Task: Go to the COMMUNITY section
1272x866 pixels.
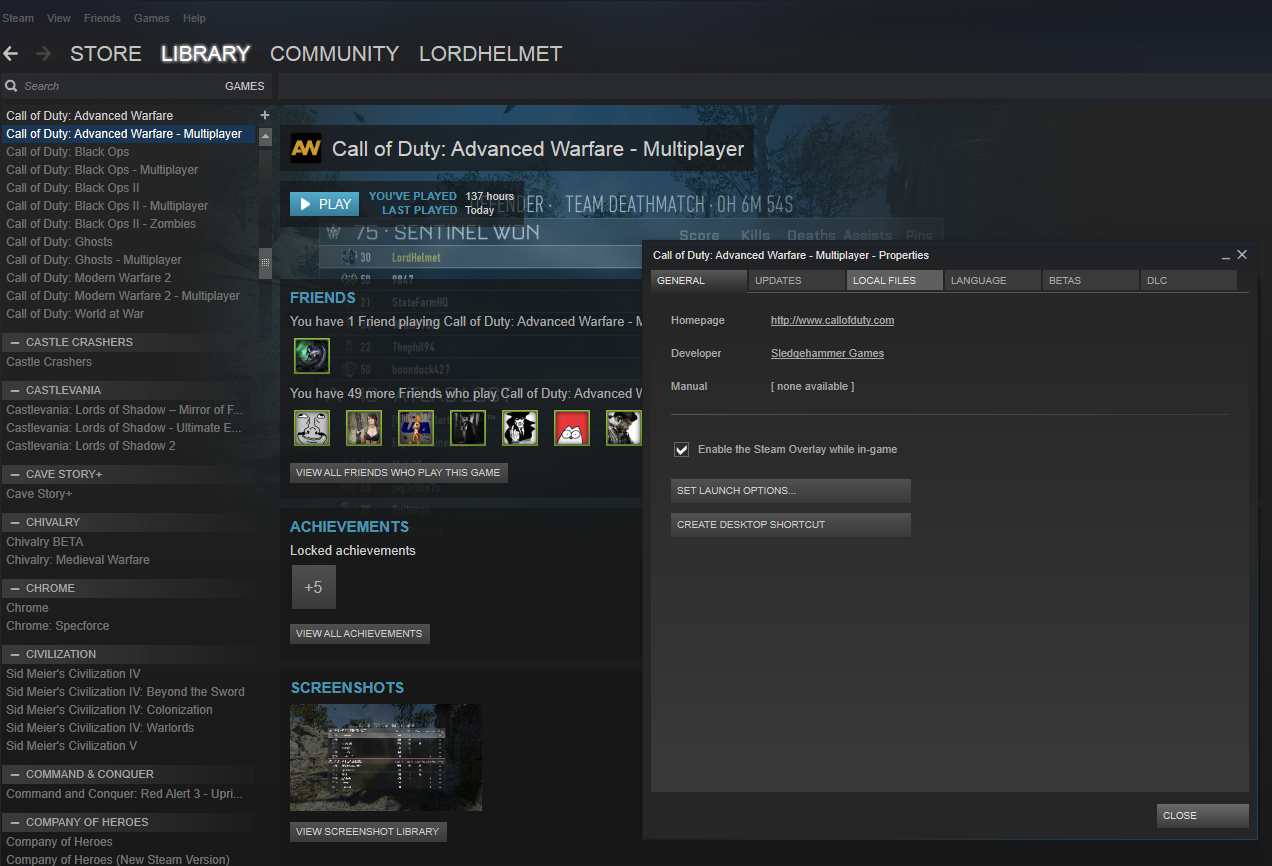Action: 334,54
